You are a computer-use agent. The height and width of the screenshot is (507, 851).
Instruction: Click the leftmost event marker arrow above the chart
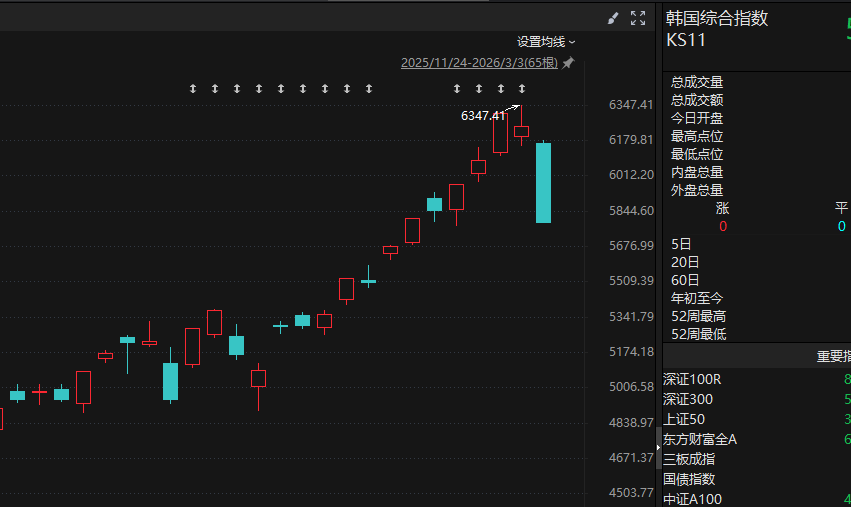click(x=193, y=89)
